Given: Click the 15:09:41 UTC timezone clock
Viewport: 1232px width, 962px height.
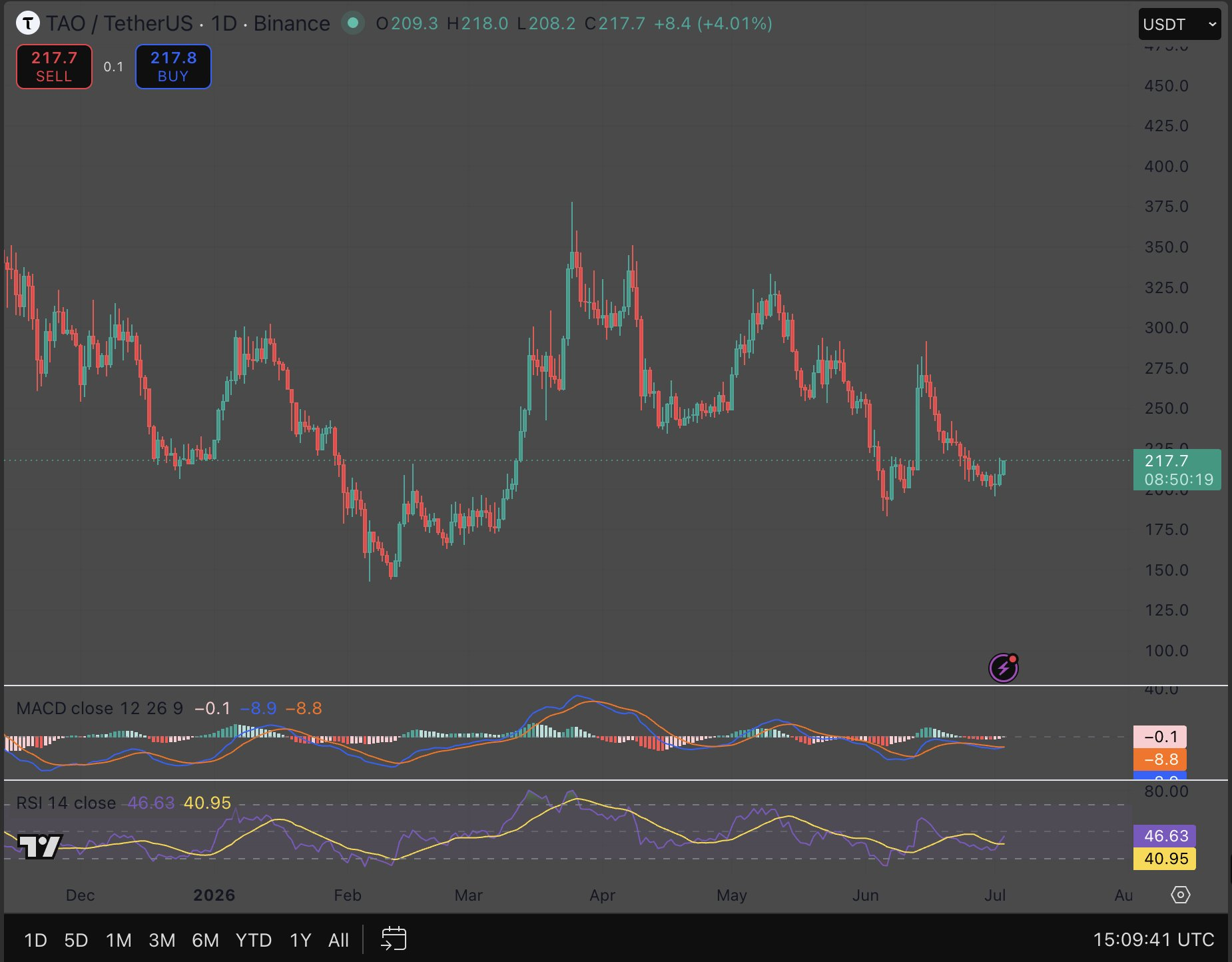Looking at the screenshot, I should (x=1153, y=939).
